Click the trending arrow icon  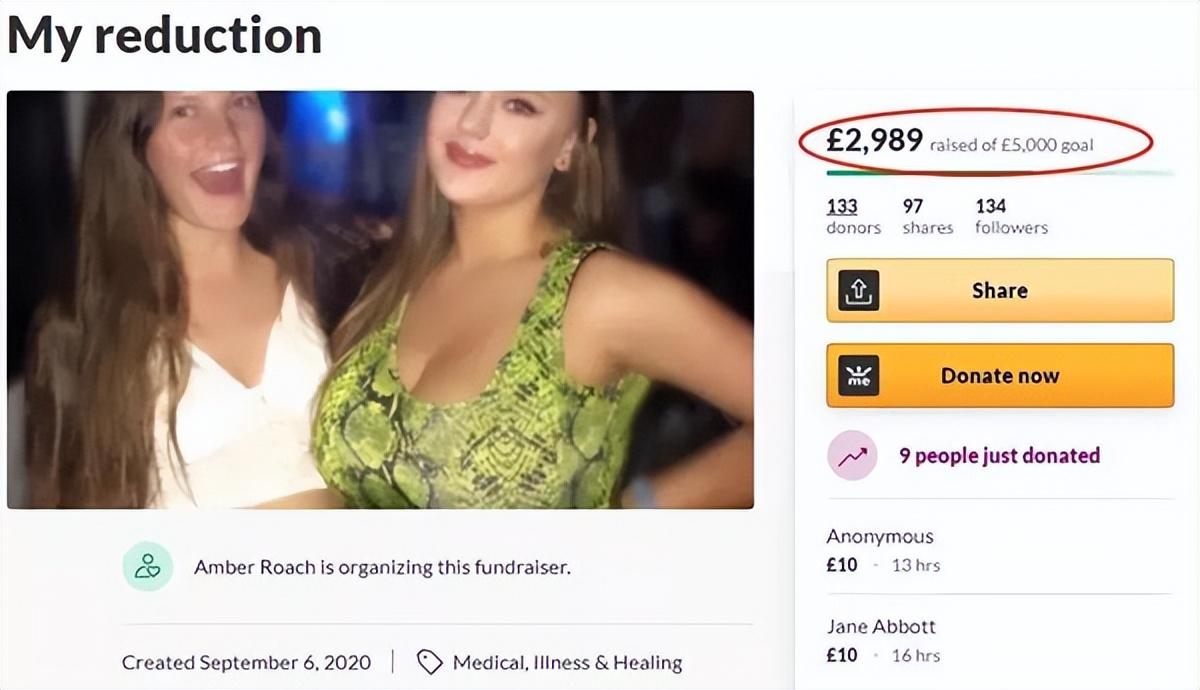coord(852,456)
